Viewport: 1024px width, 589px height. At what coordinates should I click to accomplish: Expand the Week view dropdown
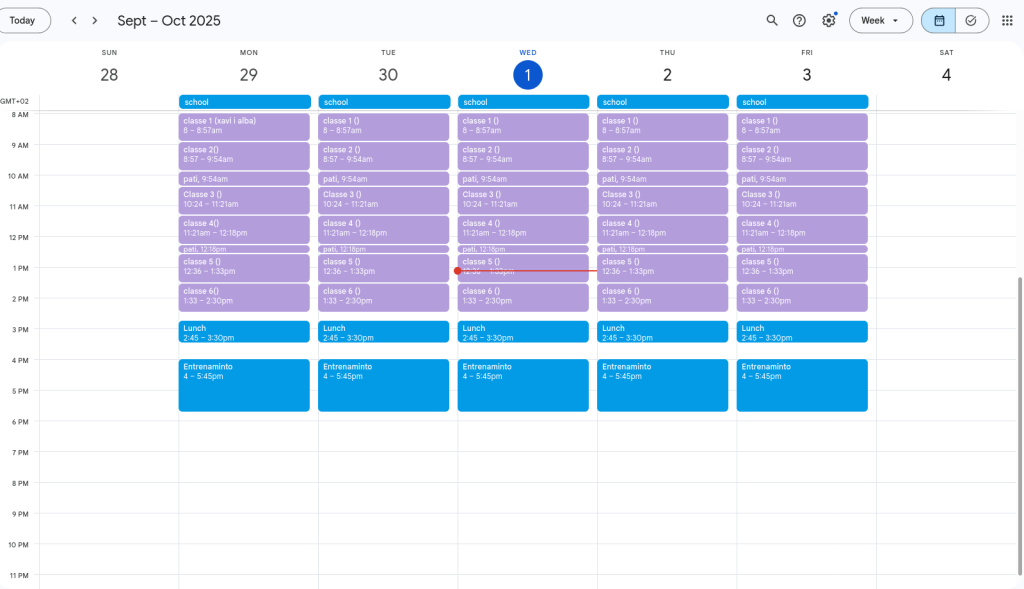[880, 20]
